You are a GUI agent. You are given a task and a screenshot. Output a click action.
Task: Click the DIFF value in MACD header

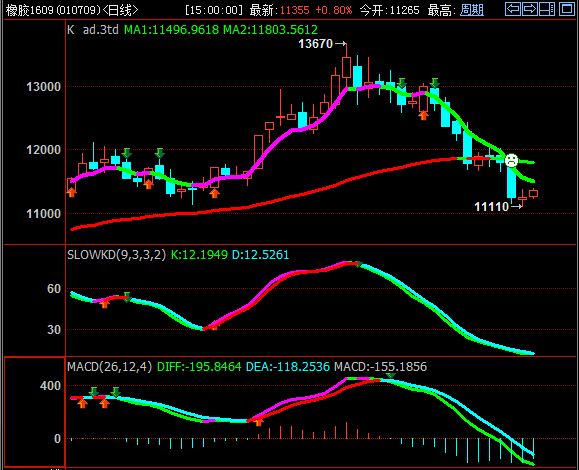click(x=199, y=367)
